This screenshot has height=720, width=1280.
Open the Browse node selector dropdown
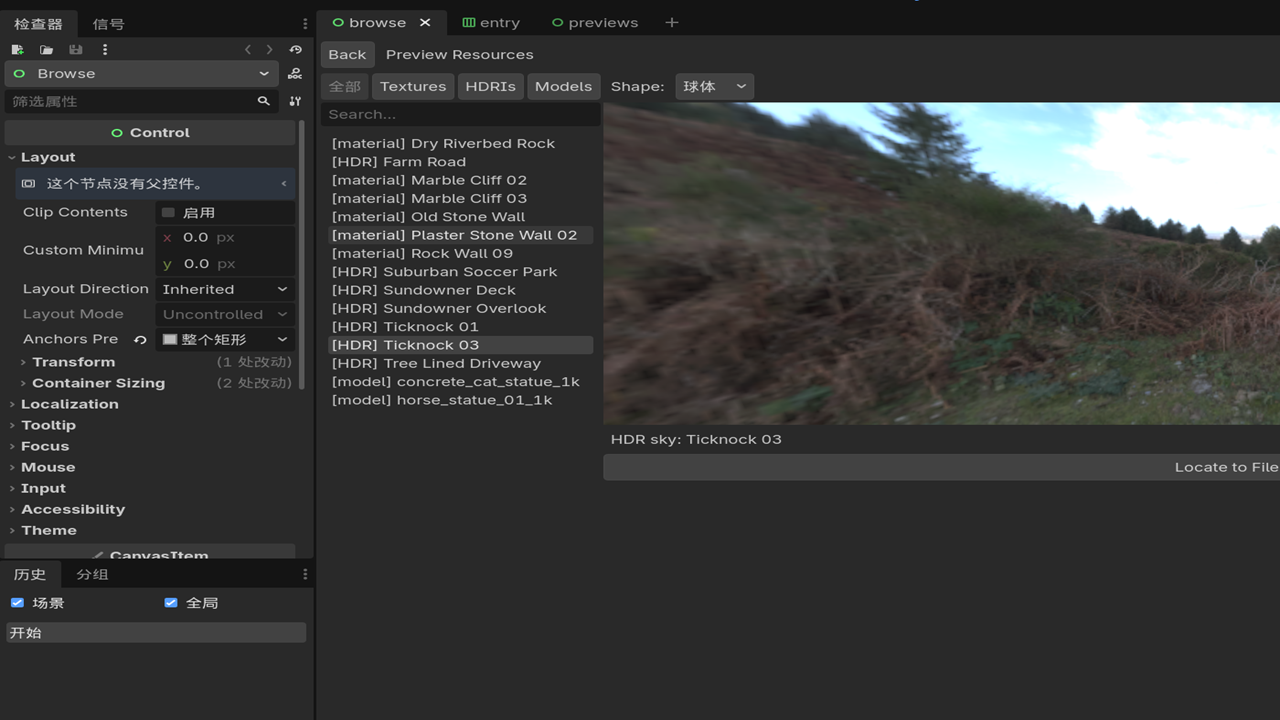coord(141,74)
